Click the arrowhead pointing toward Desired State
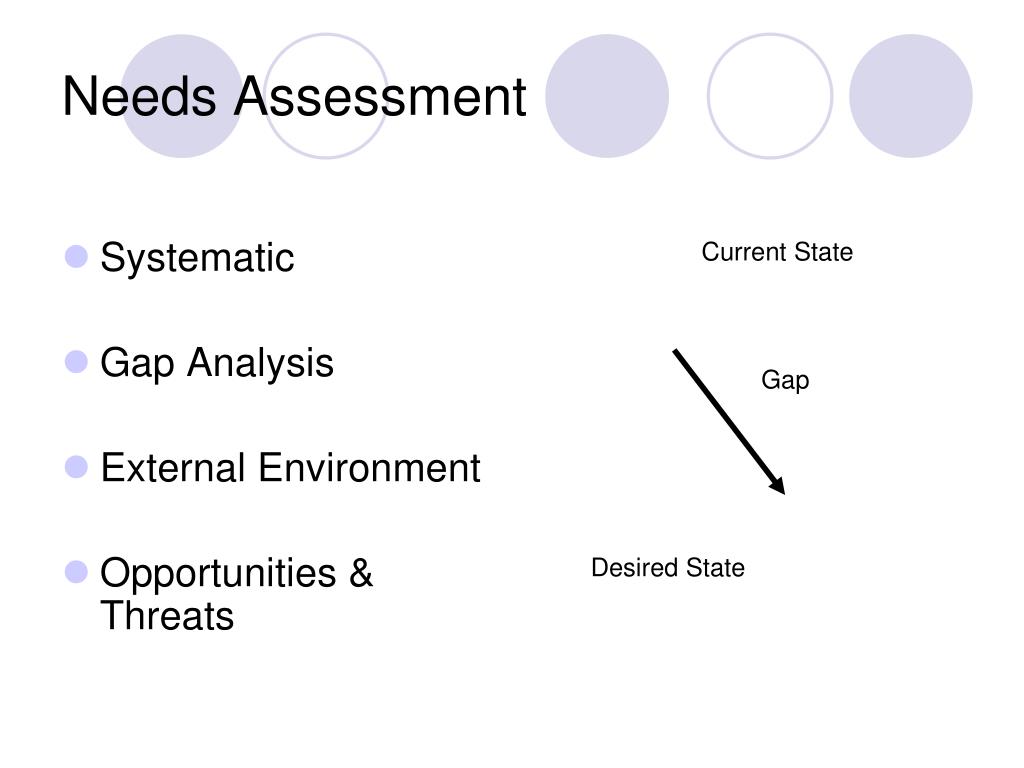Screen dimensions: 1024x768 [x=777, y=485]
